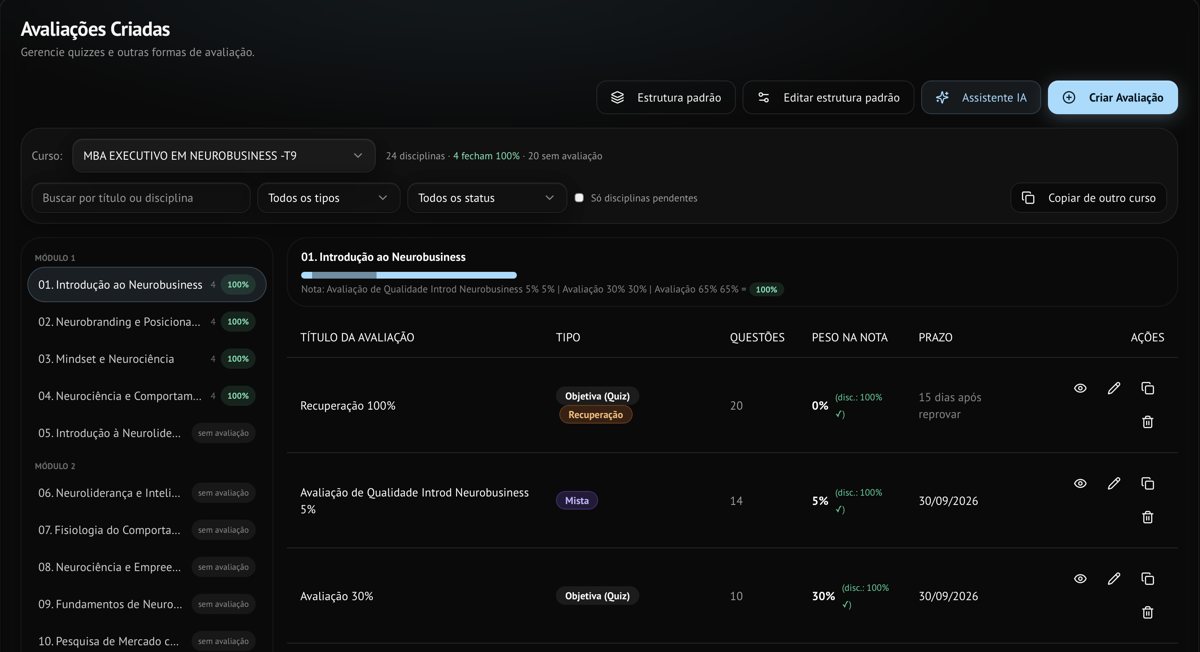The width and height of the screenshot is (1200, 652).
Task: Click Editar estrutura padrão button
Action: [x=828, y=98]
